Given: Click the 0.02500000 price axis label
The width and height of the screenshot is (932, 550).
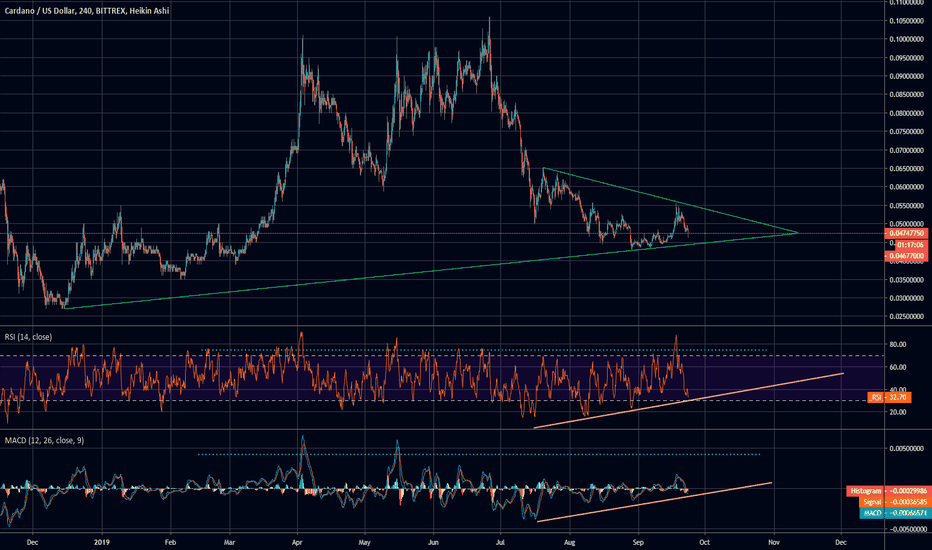Looking at the screenshot, I should coord(906,316).
